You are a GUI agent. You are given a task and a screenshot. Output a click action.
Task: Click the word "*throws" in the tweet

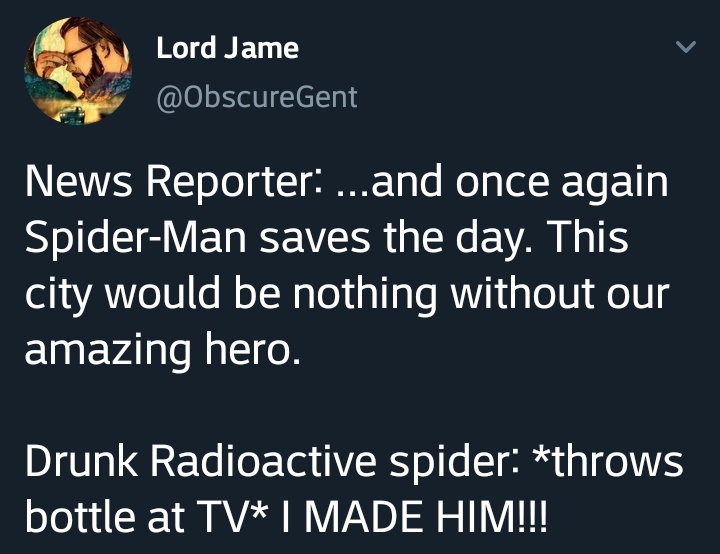(x=608, y=460)
